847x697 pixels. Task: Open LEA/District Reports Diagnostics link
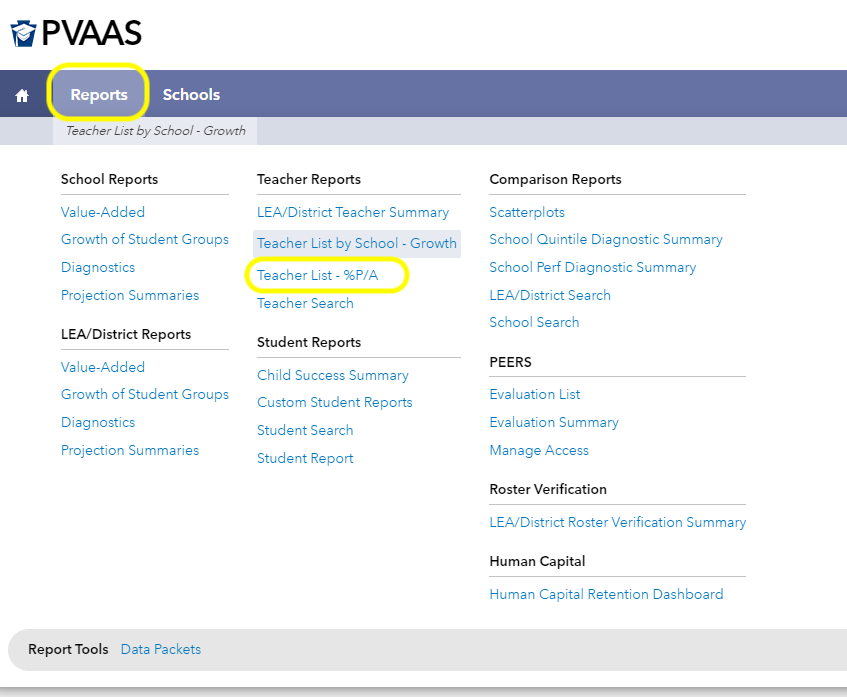pos(98,423)
